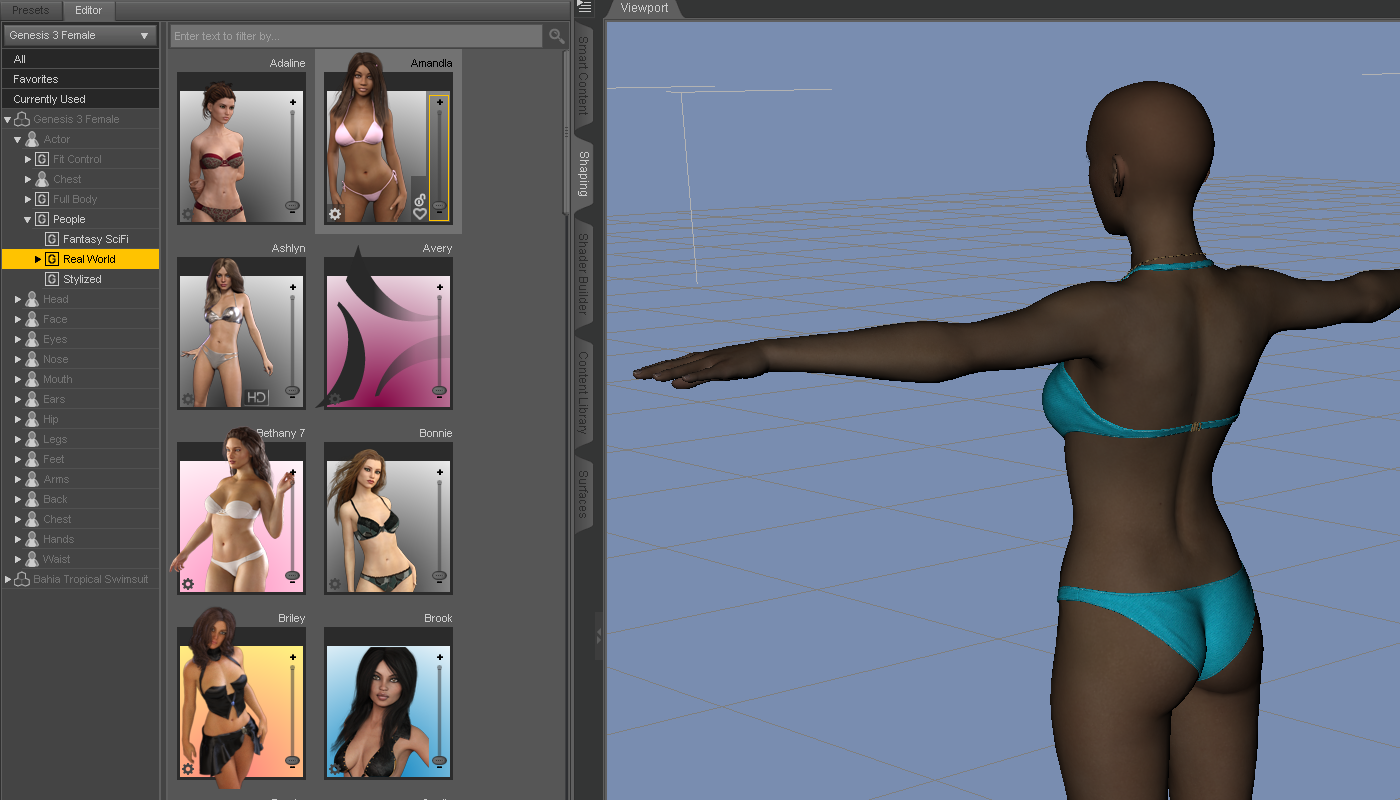Decrease Adaline morph with minus icon
Viewport: 1400px width, 800px height.
click(293, 213)
